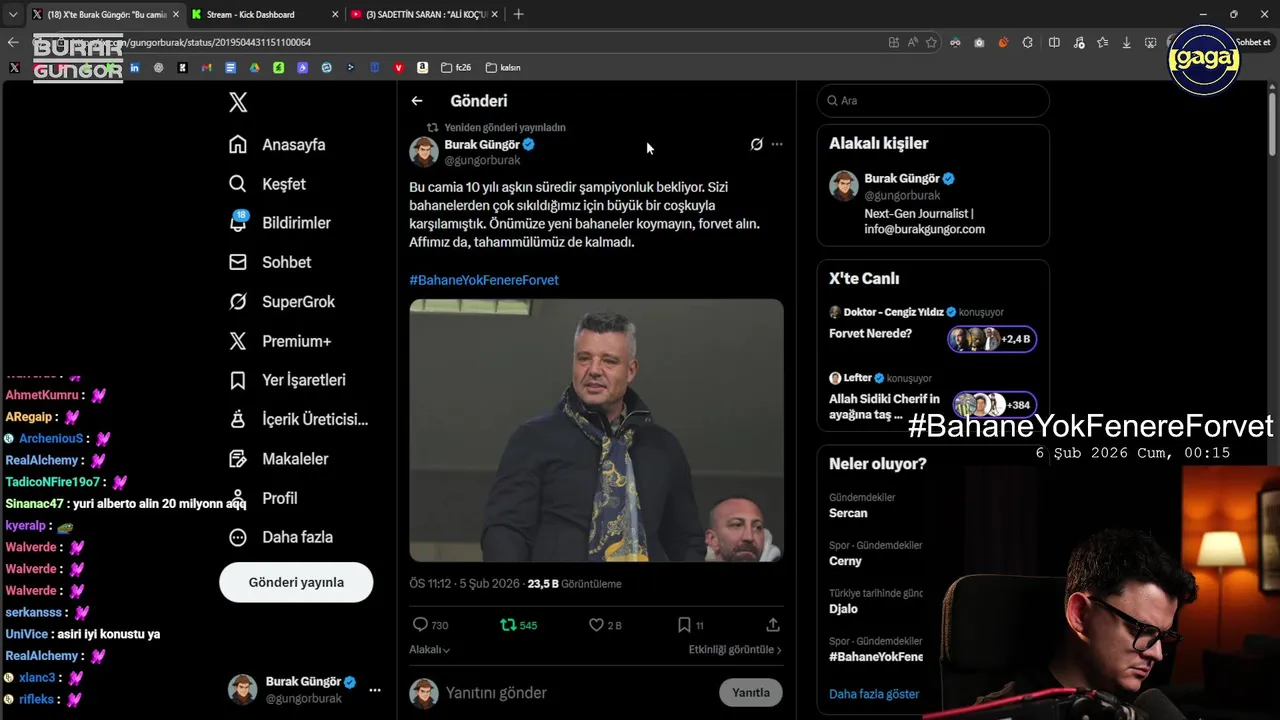Toggle the favorite star in address bar
The width and height of the screenshot is (1280, 720).
932,42
